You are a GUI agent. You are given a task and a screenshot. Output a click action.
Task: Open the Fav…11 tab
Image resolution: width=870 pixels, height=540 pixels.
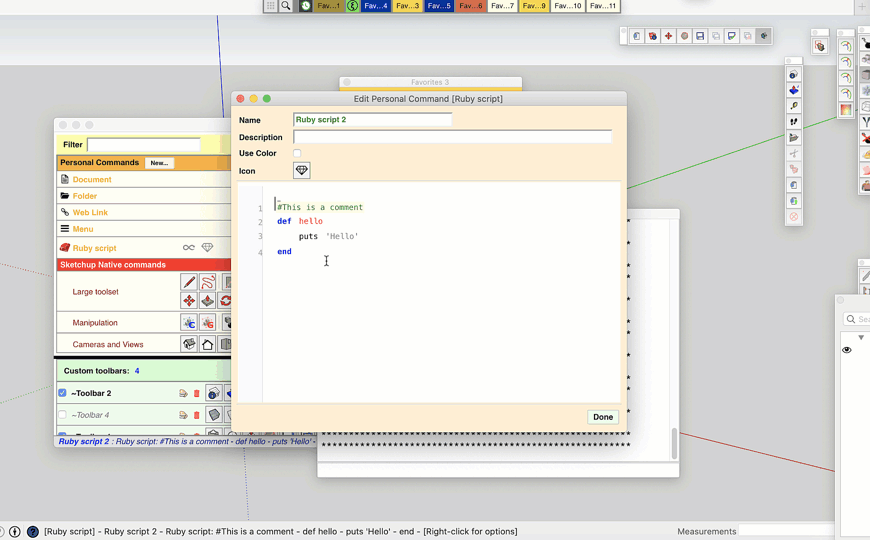point(603,6)
